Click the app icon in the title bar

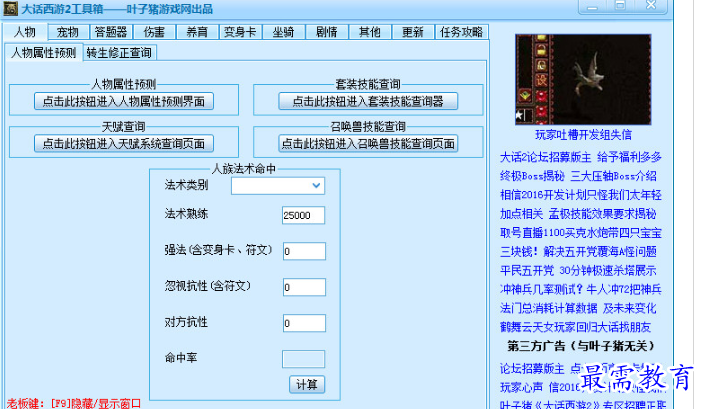click(10, 8)
